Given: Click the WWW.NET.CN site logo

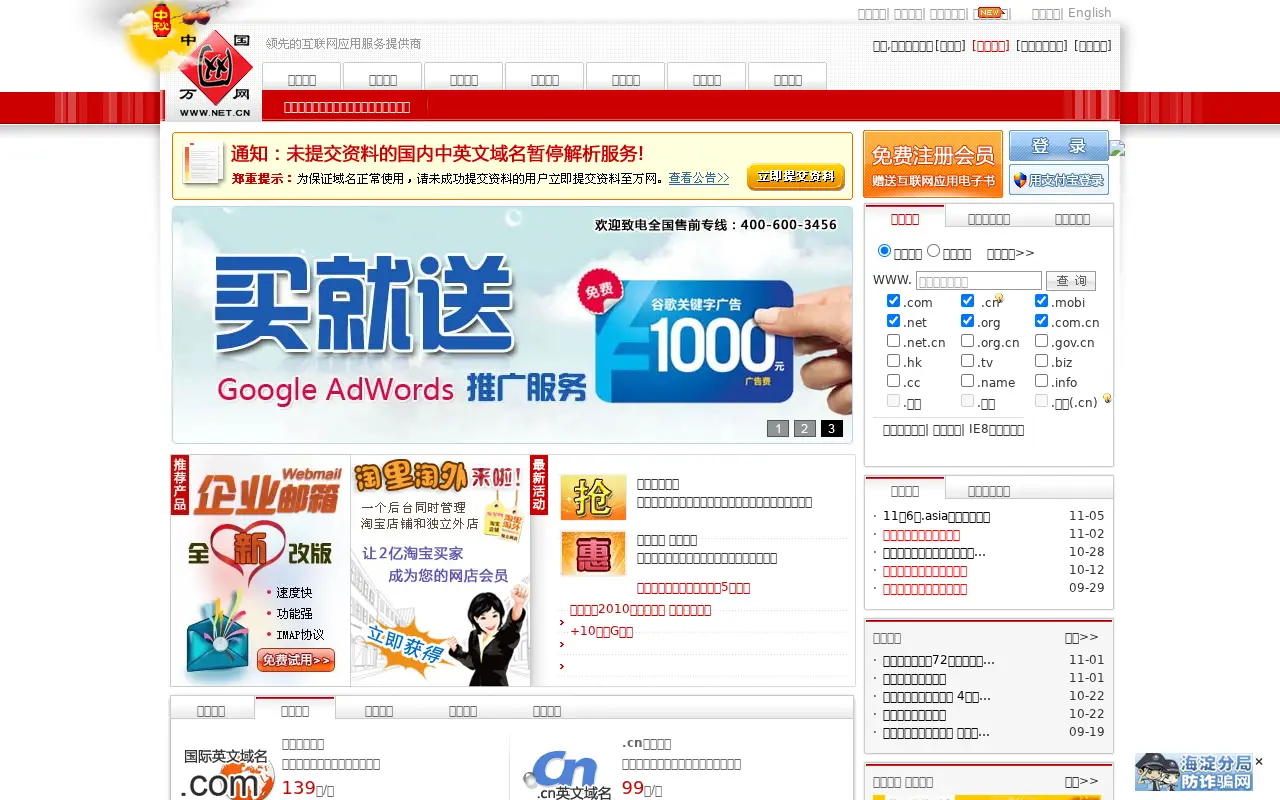Looking at the screenshot, I should (215, 75).
